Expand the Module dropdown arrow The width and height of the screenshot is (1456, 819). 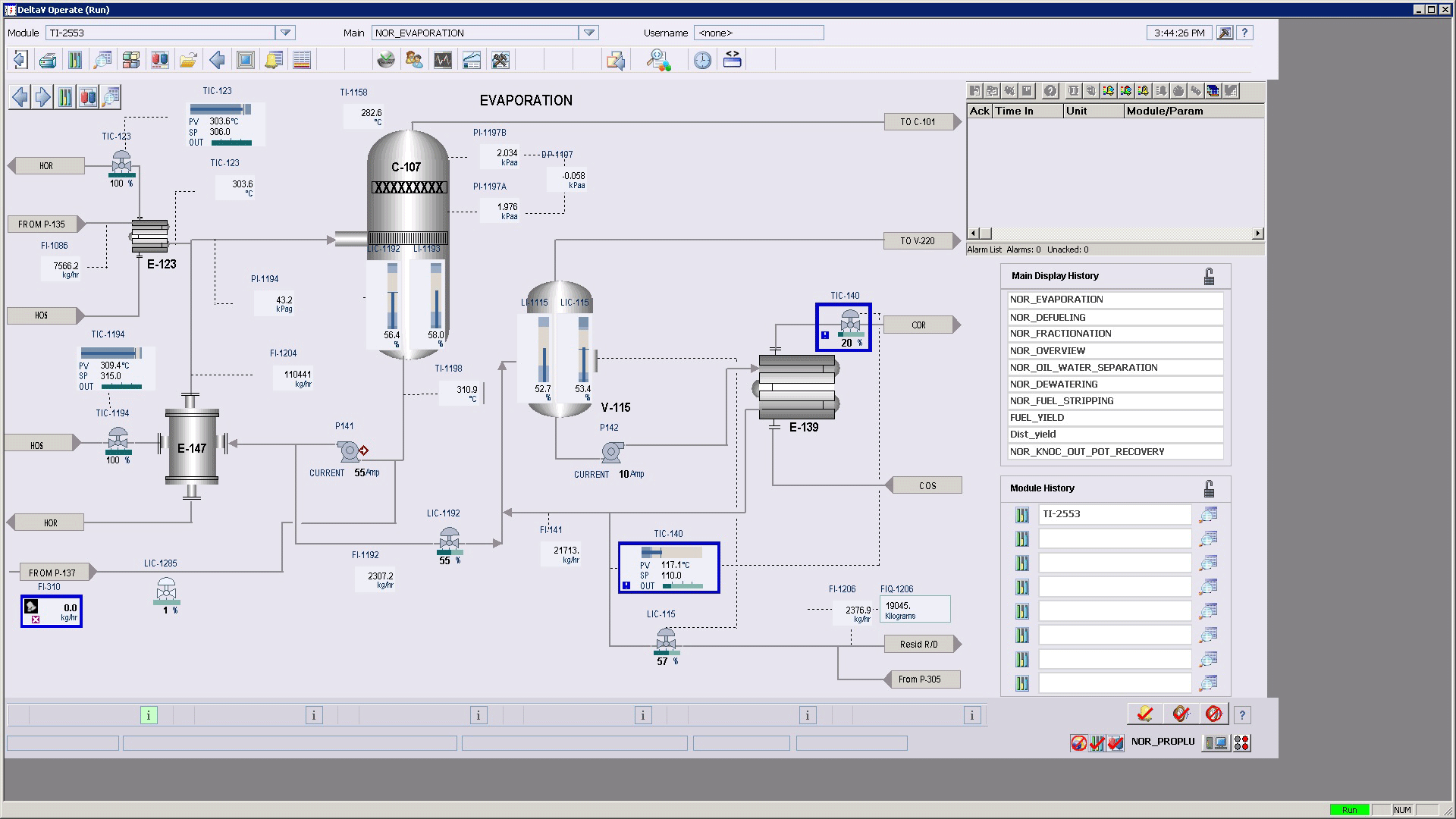point(285,33)
